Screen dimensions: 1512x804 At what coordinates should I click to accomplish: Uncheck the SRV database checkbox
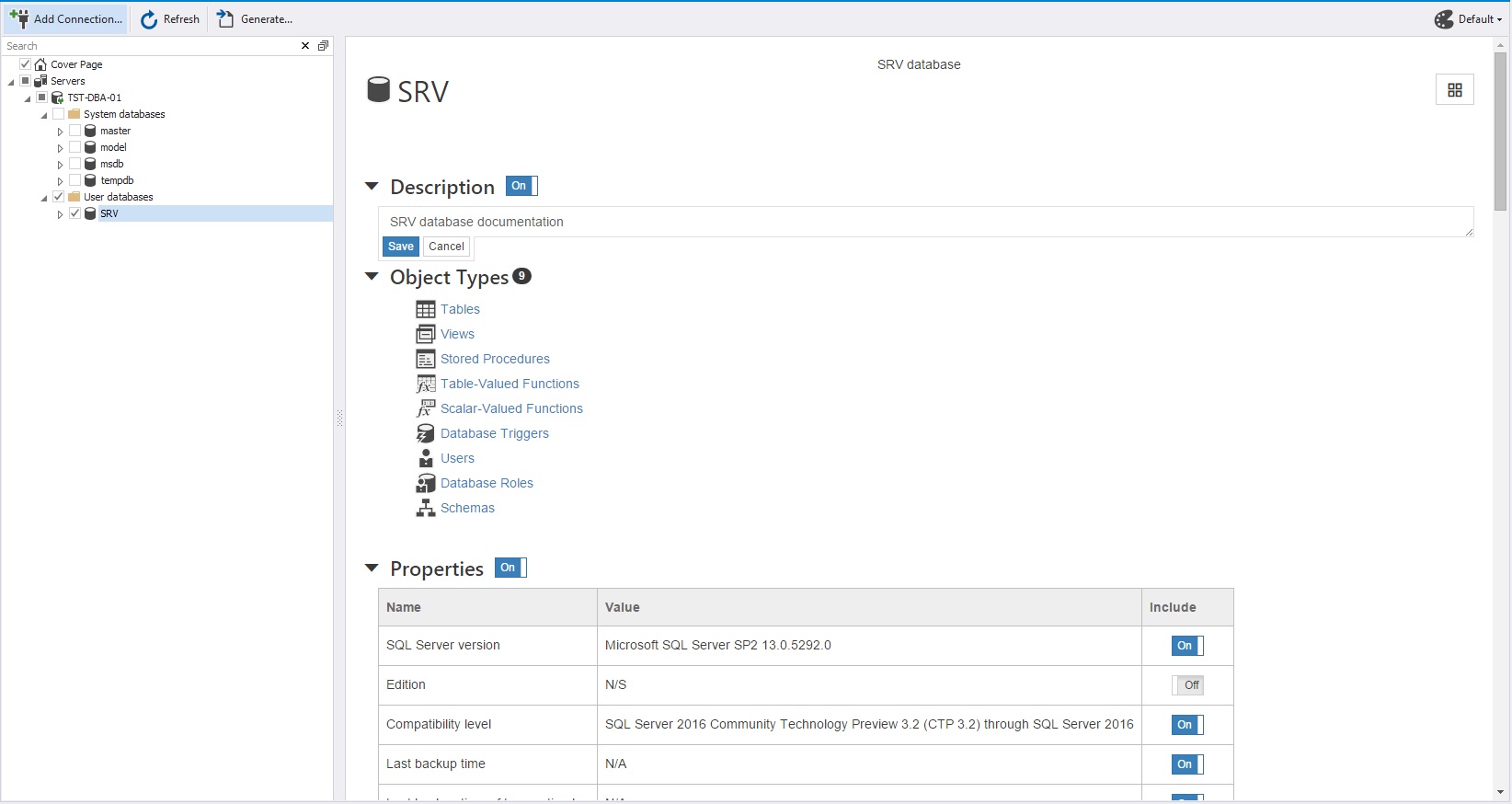75,213
